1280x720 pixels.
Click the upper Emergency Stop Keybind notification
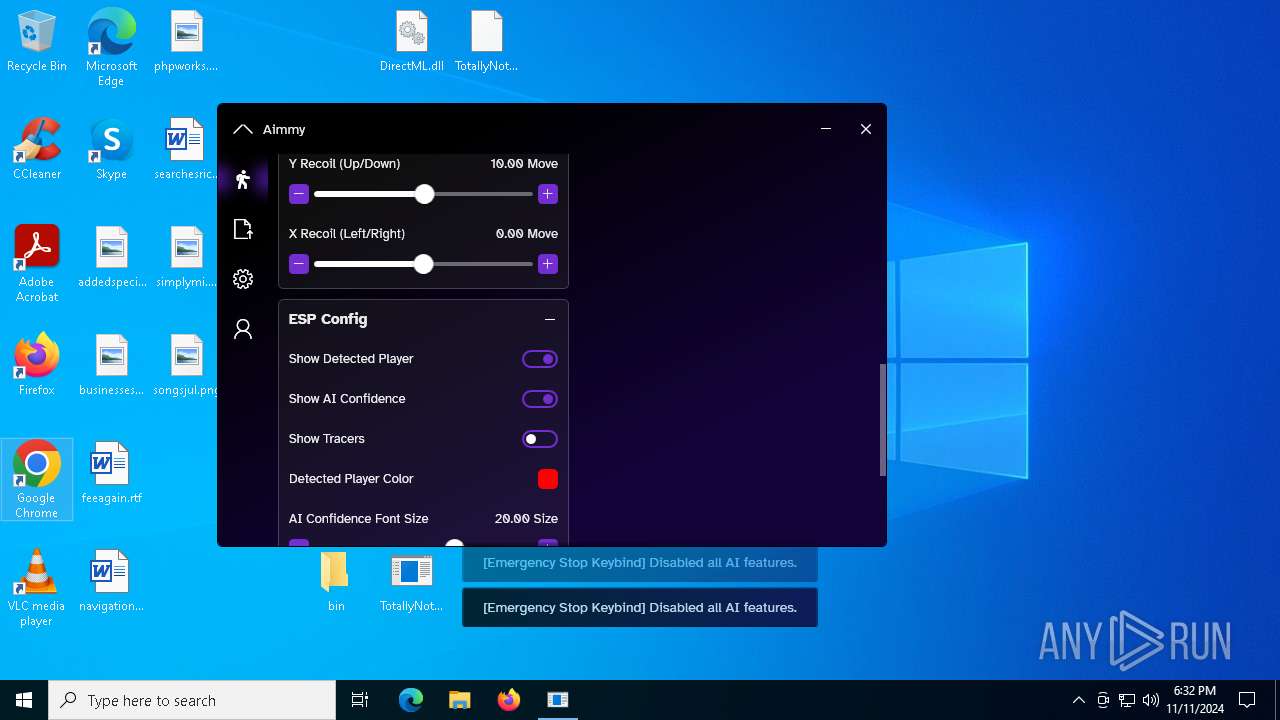click(x=640, y=563)
